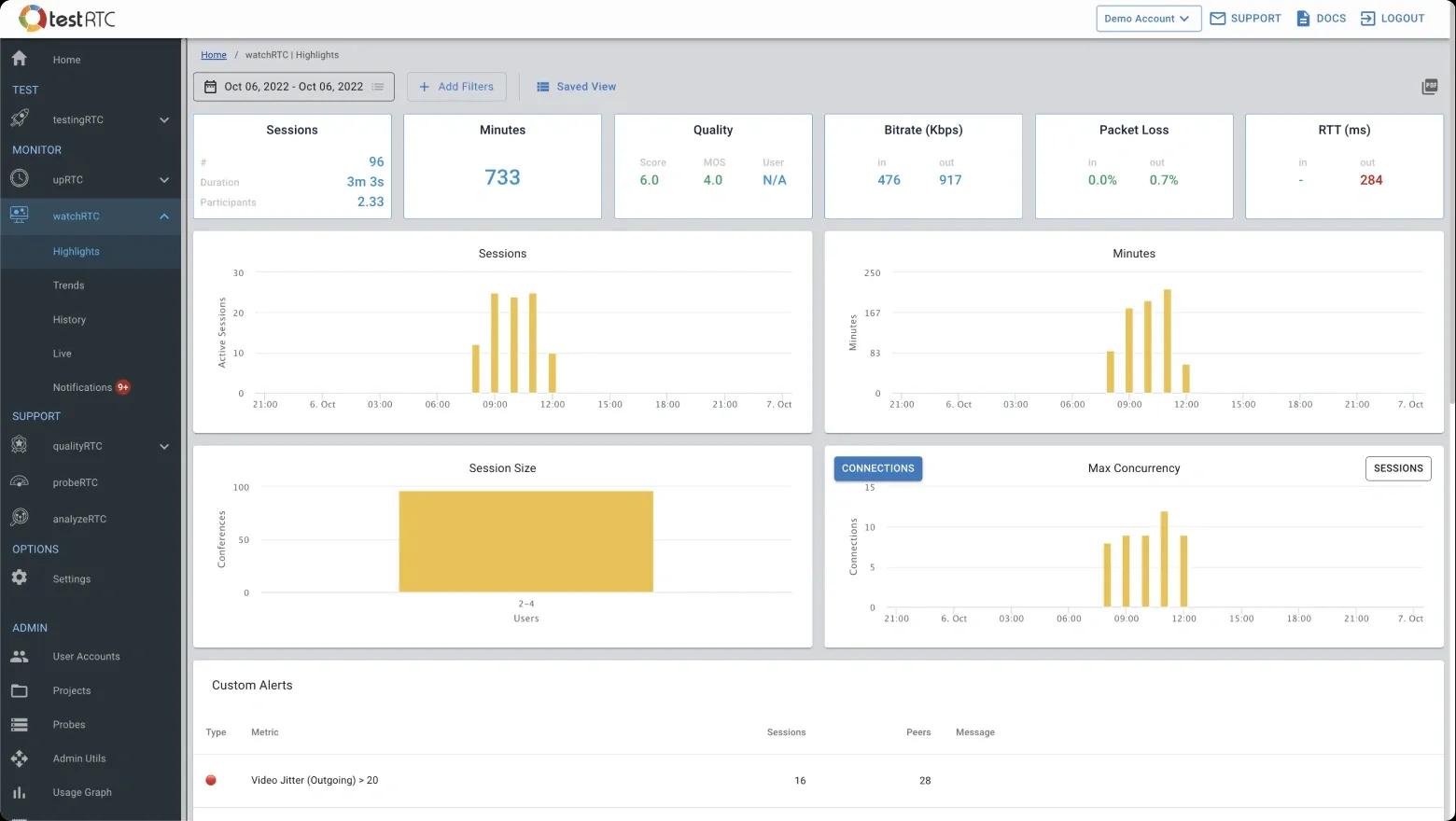Switch Max Concurrency to Sessions view
The image size is (1456, 821).
[1397, 468]
